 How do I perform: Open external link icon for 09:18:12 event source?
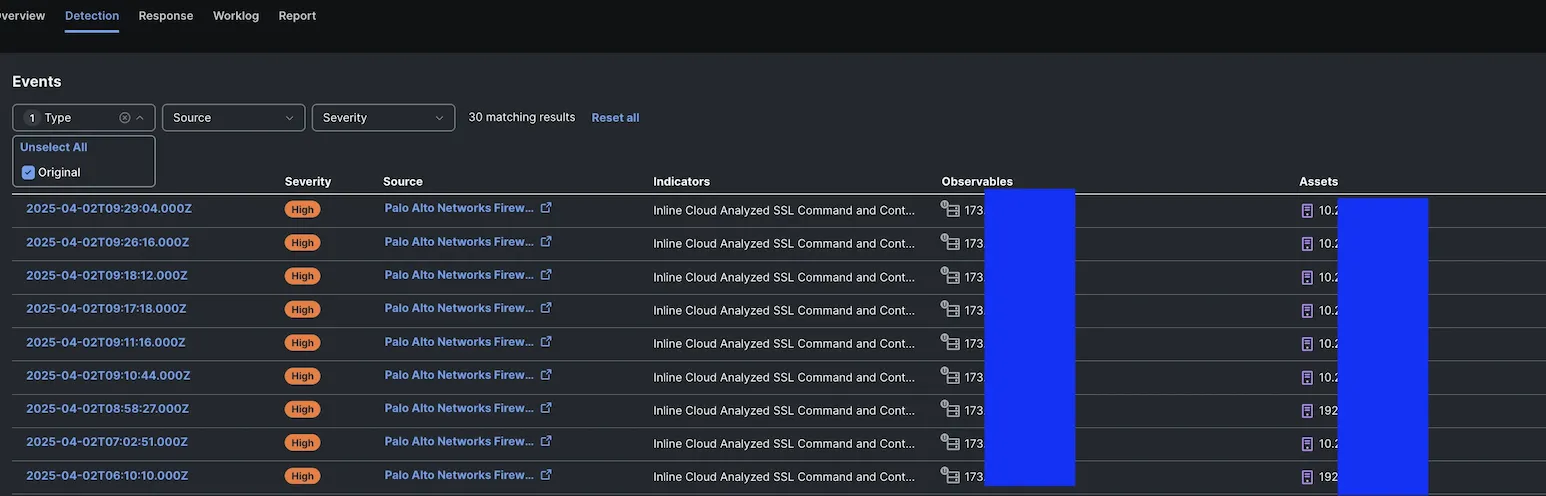[x=546, y=275]
